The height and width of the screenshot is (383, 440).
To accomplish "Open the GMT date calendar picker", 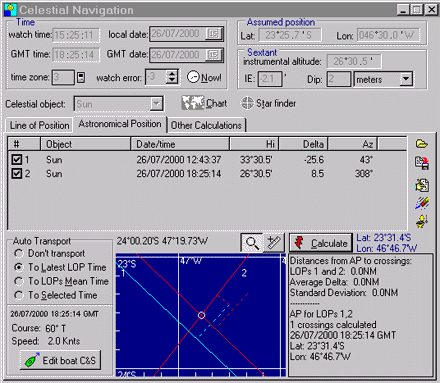I will (213, 55).
